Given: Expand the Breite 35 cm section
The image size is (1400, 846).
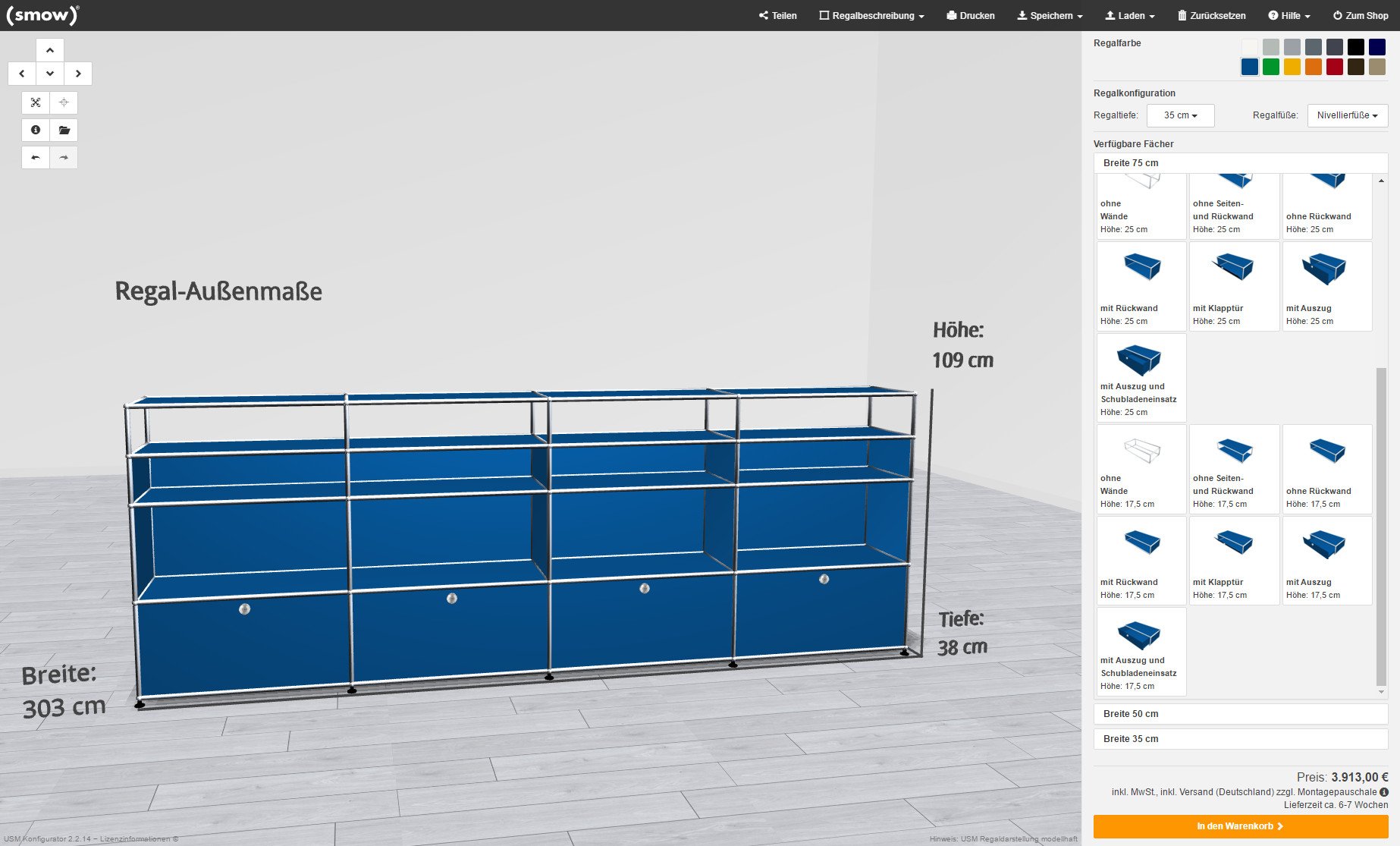Looking at the screenshot, I should pyautogui.click(x=1240, y=739).
